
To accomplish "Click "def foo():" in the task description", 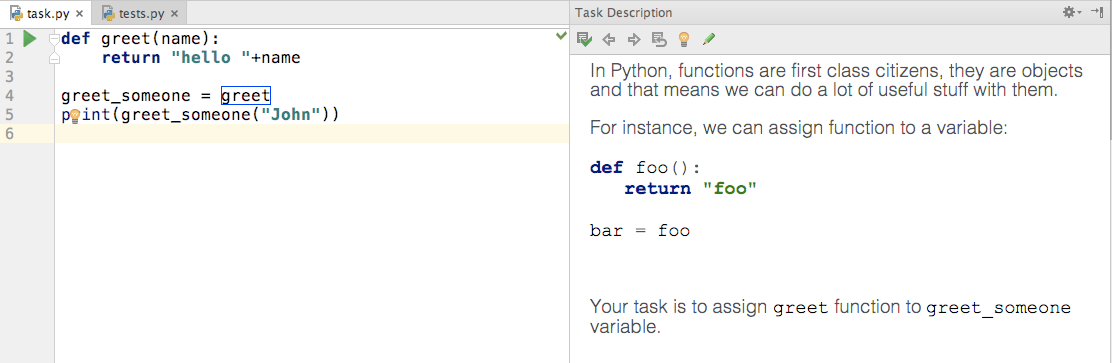I will pos(645,168).
